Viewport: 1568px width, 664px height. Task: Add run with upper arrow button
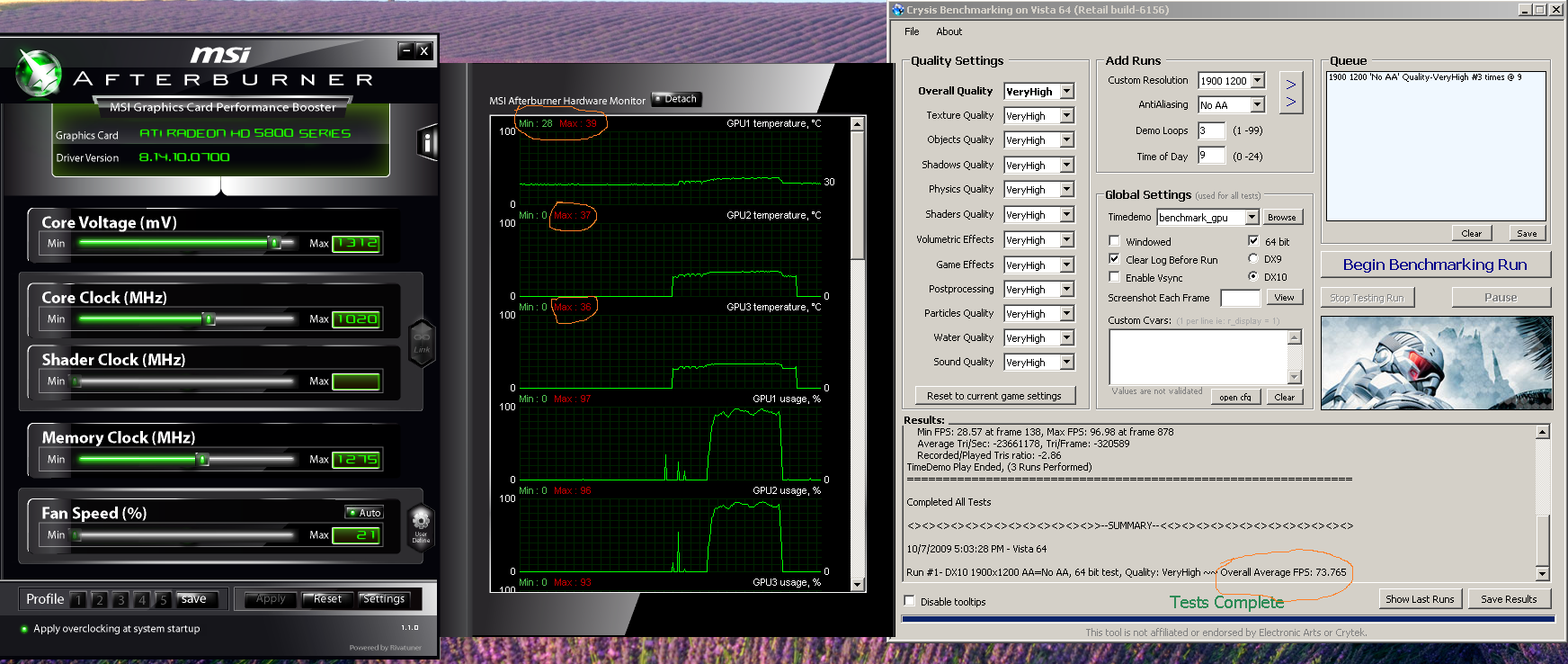(1290, 85)
